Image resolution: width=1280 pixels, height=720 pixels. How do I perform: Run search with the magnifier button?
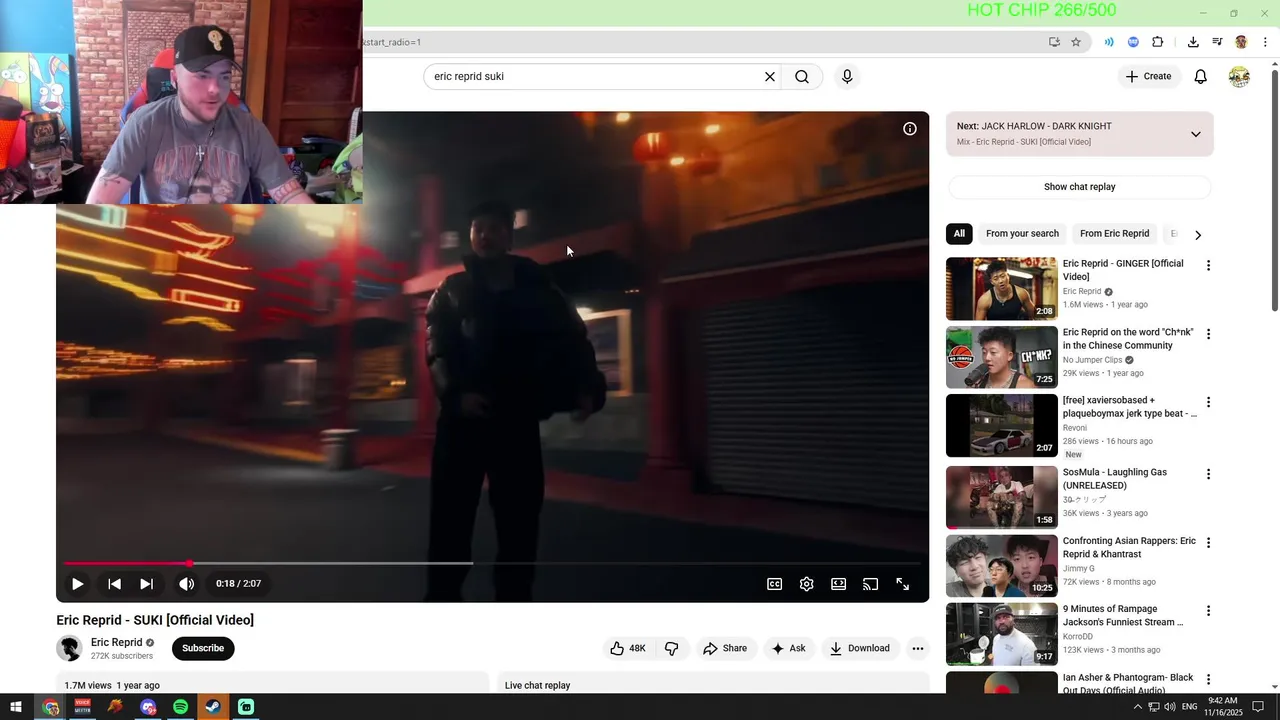click(802, 77)
